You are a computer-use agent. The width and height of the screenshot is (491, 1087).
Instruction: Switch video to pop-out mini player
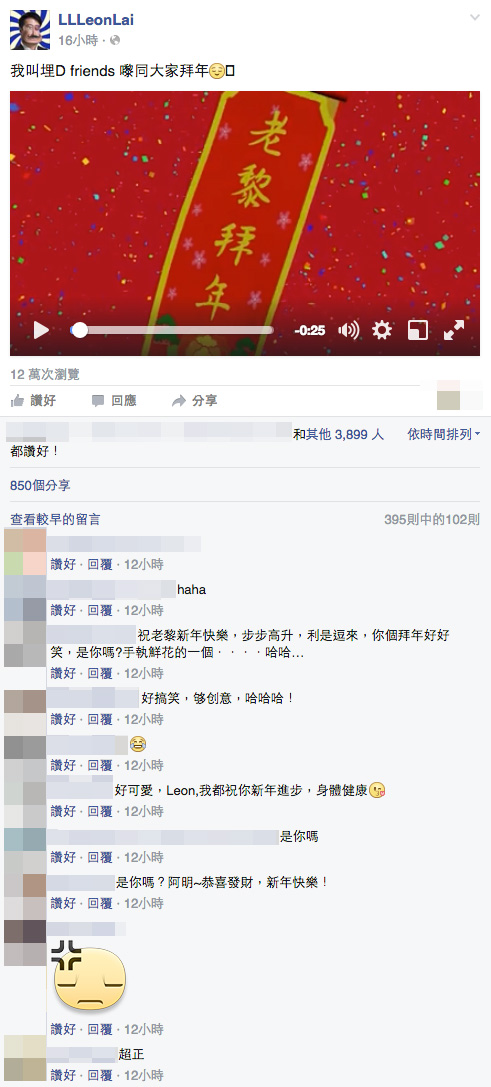(418, 330)
